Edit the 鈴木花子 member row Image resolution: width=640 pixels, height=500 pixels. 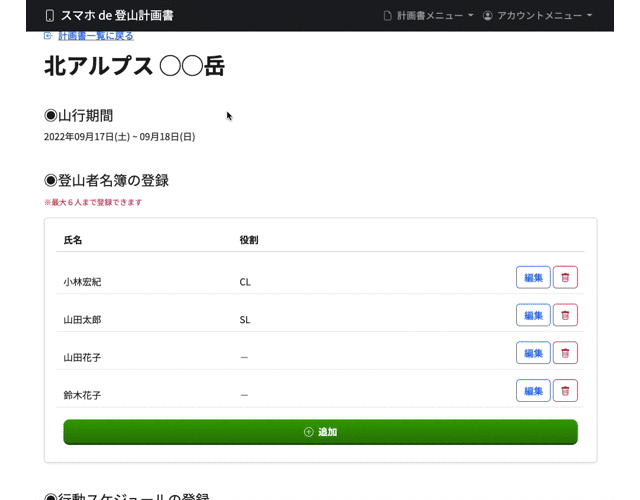(533, 391)
